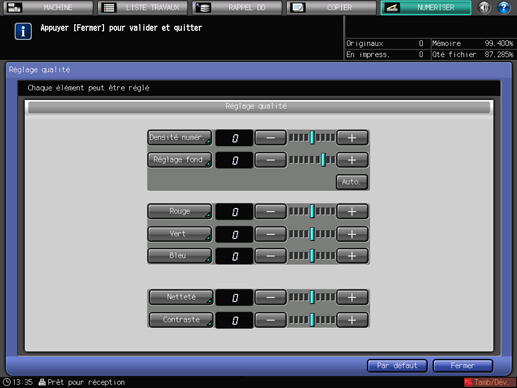
Task: Click the Mémoire 99.400% readout
Action: pyautogui.click(x=473, y=43)
